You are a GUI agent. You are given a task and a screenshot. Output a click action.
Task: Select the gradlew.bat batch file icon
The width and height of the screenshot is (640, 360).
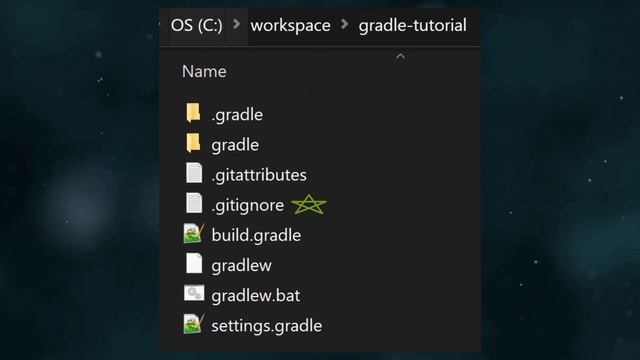click(x=194, y=293)
